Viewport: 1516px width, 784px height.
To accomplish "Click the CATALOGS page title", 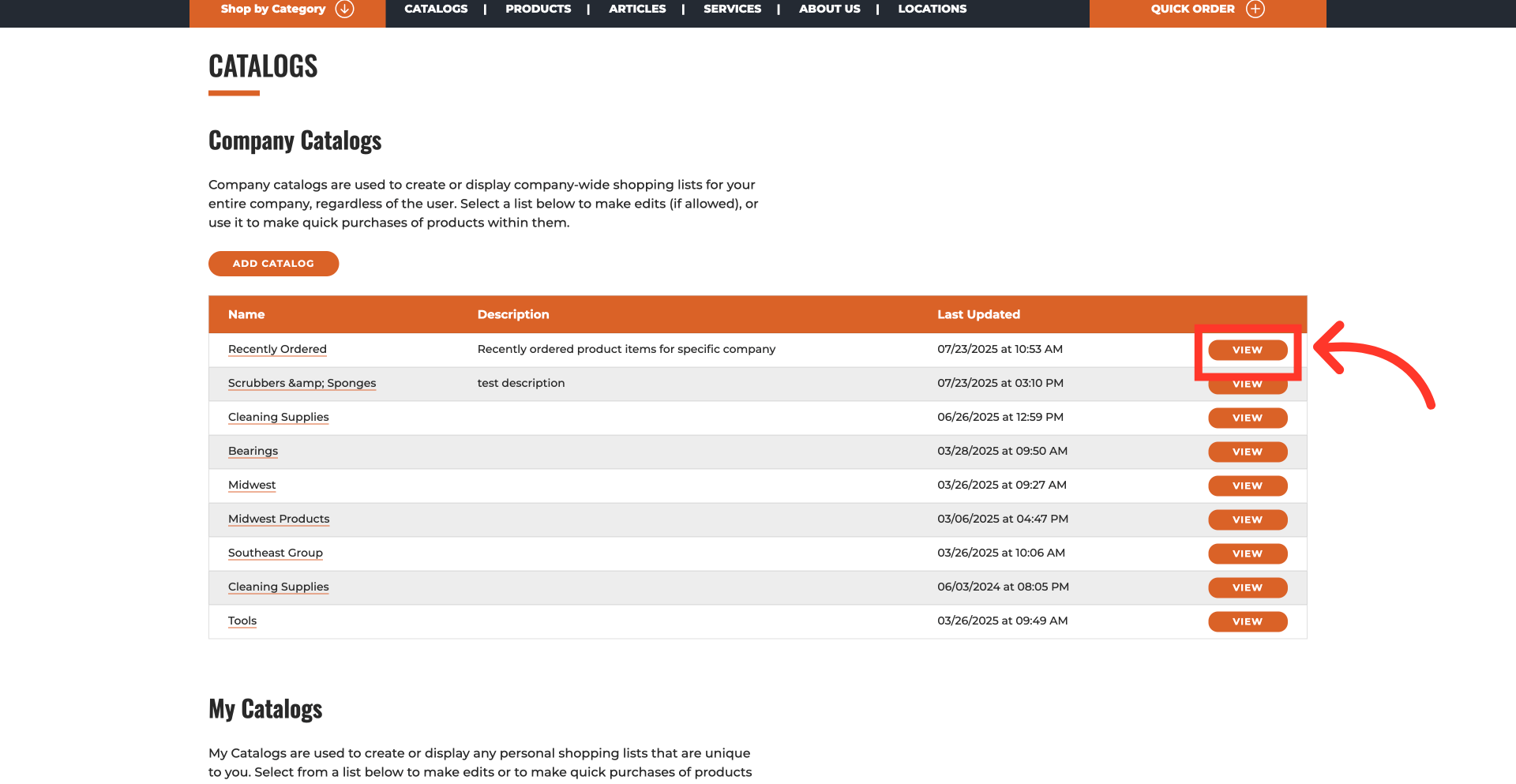I will [x=263, y=66].
